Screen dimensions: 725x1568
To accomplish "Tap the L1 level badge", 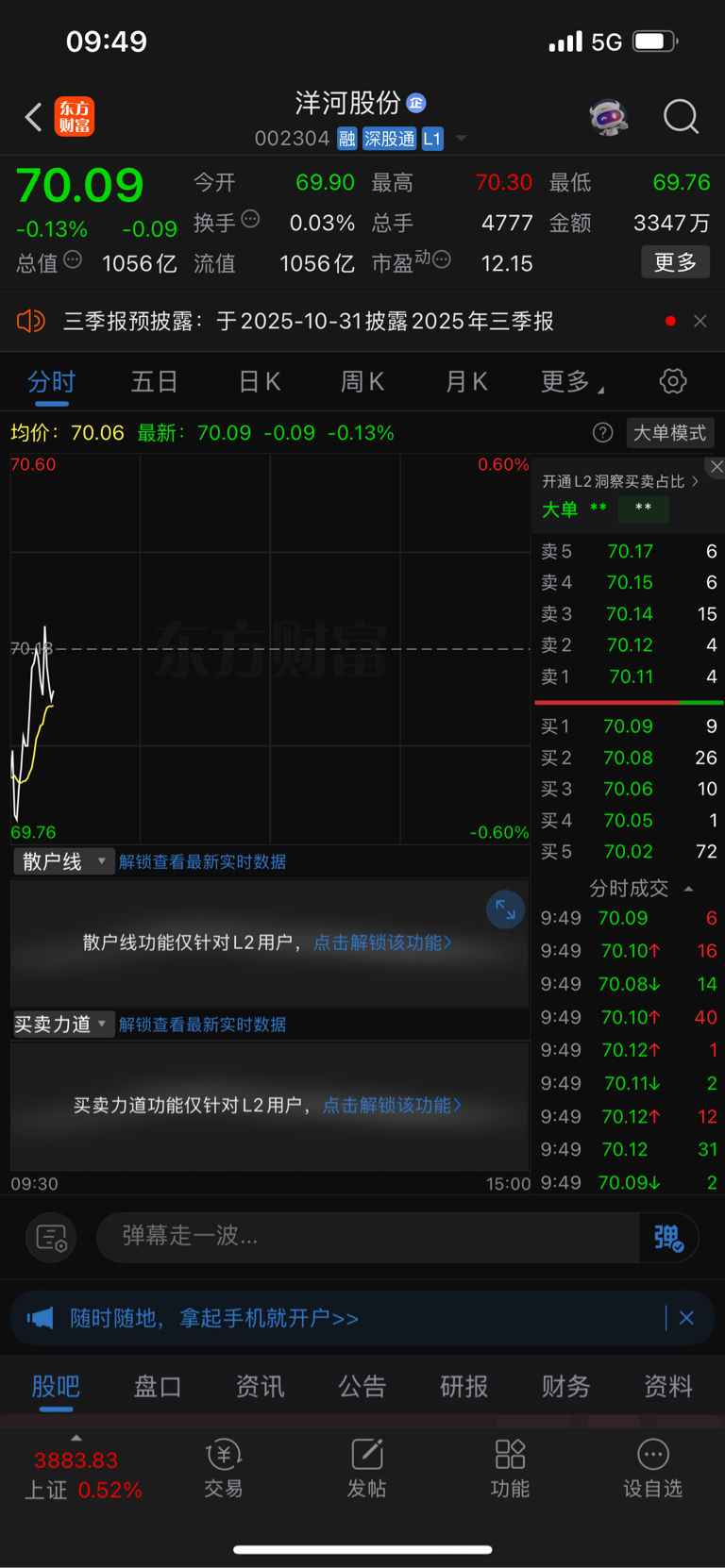I will (432, 139).
